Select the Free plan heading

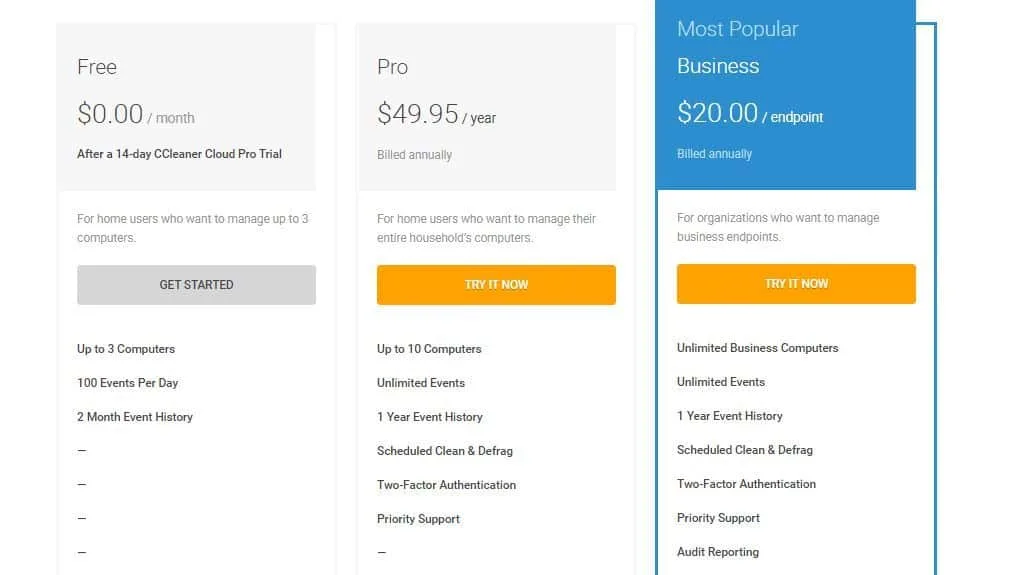(x=97, y=67)
